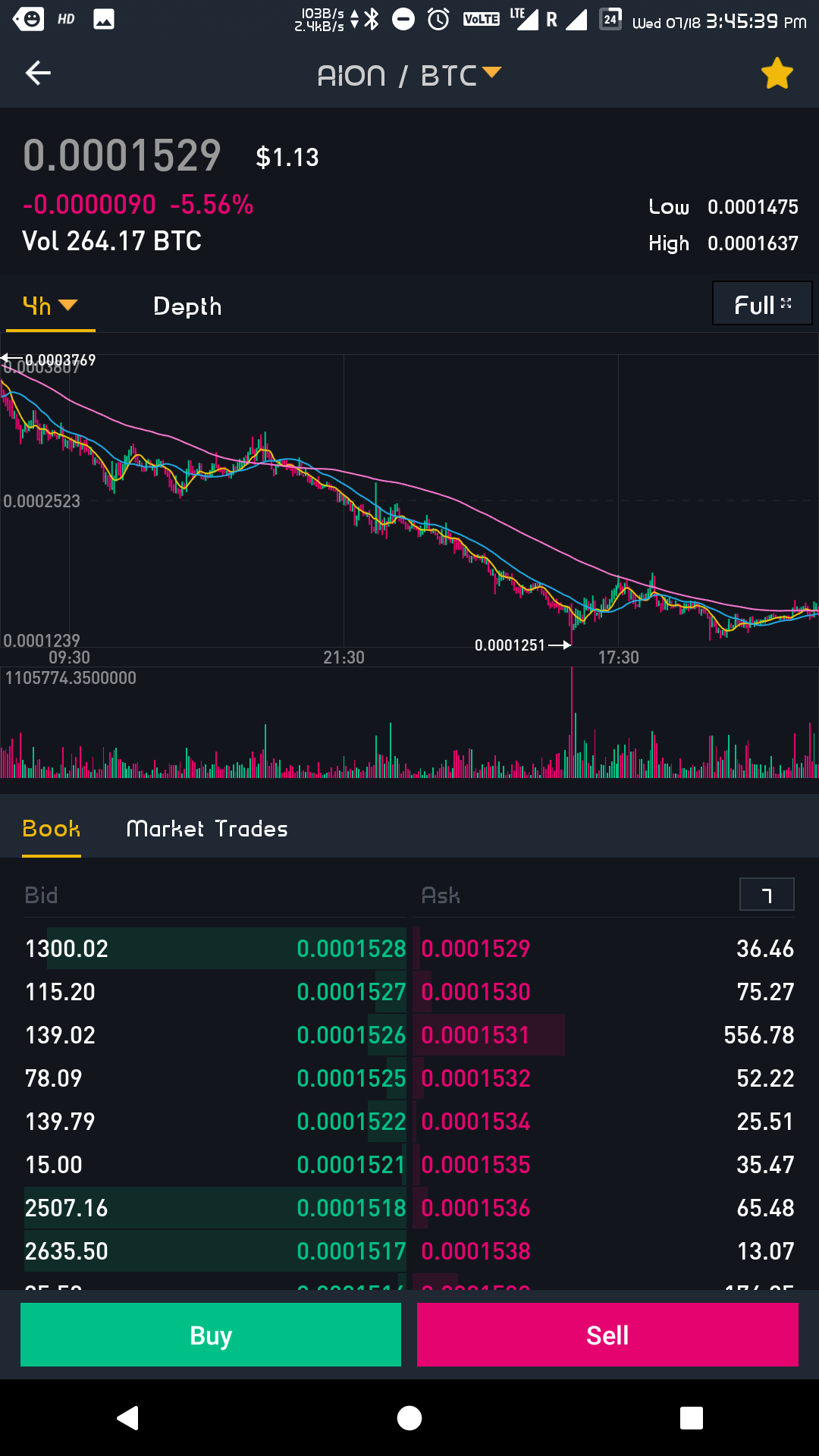
Task: Tap the alarm clock status icon
Action: pyautogui.click(x=438, y=19)
